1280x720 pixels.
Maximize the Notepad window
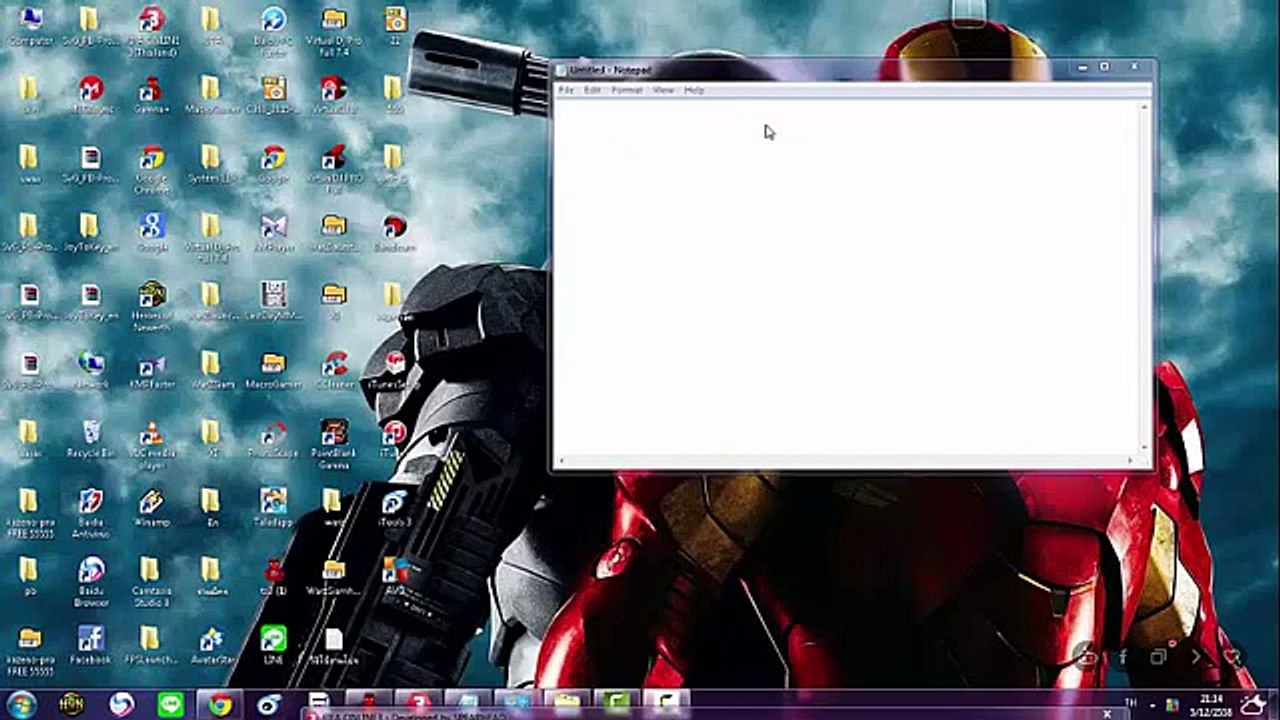pyautogui.click(x=1105, y=67)
